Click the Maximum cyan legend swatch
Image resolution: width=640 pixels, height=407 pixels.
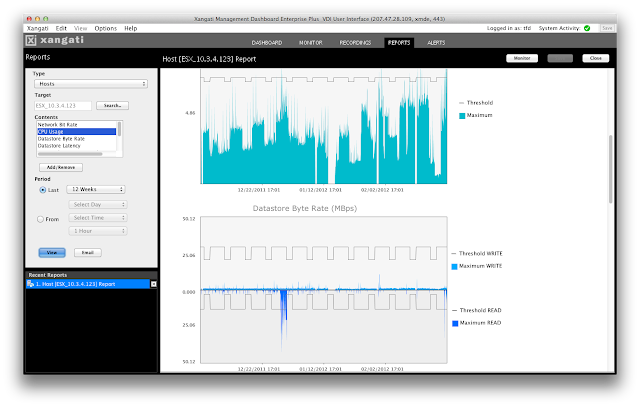click(x=462, y=116)
